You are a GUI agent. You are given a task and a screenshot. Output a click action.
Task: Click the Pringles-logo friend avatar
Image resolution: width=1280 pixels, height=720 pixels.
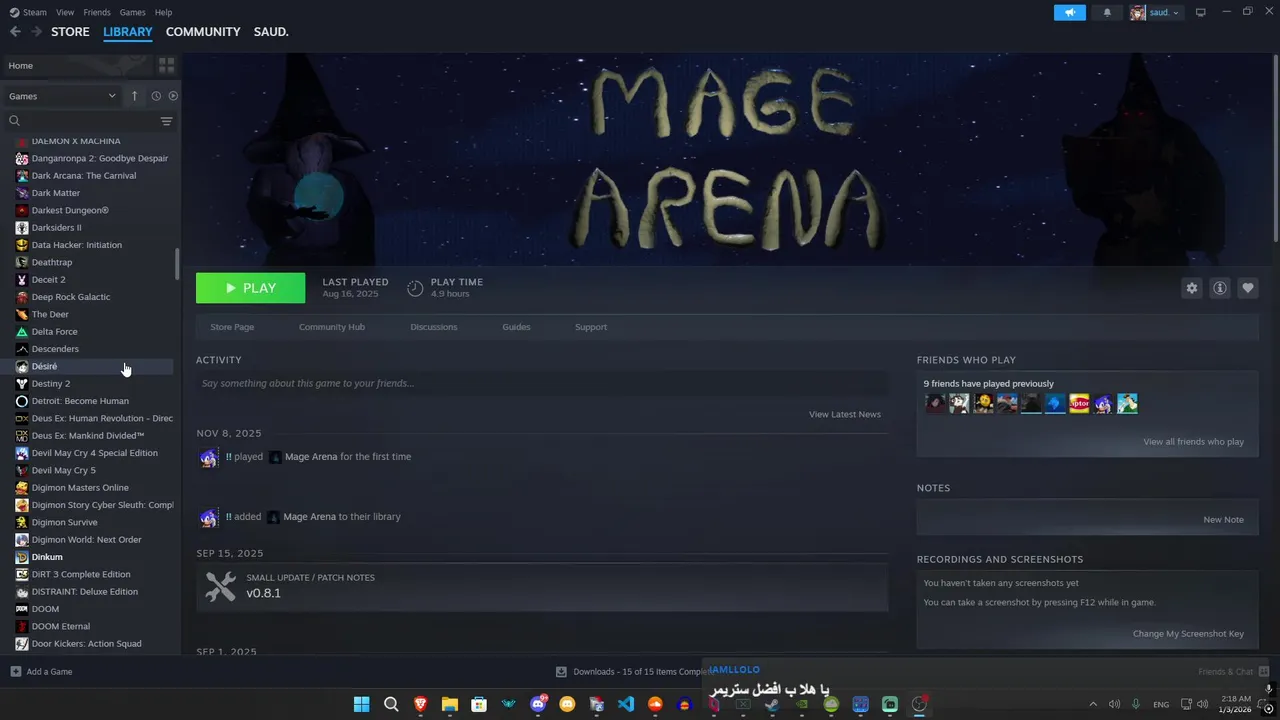(1079, 404)
